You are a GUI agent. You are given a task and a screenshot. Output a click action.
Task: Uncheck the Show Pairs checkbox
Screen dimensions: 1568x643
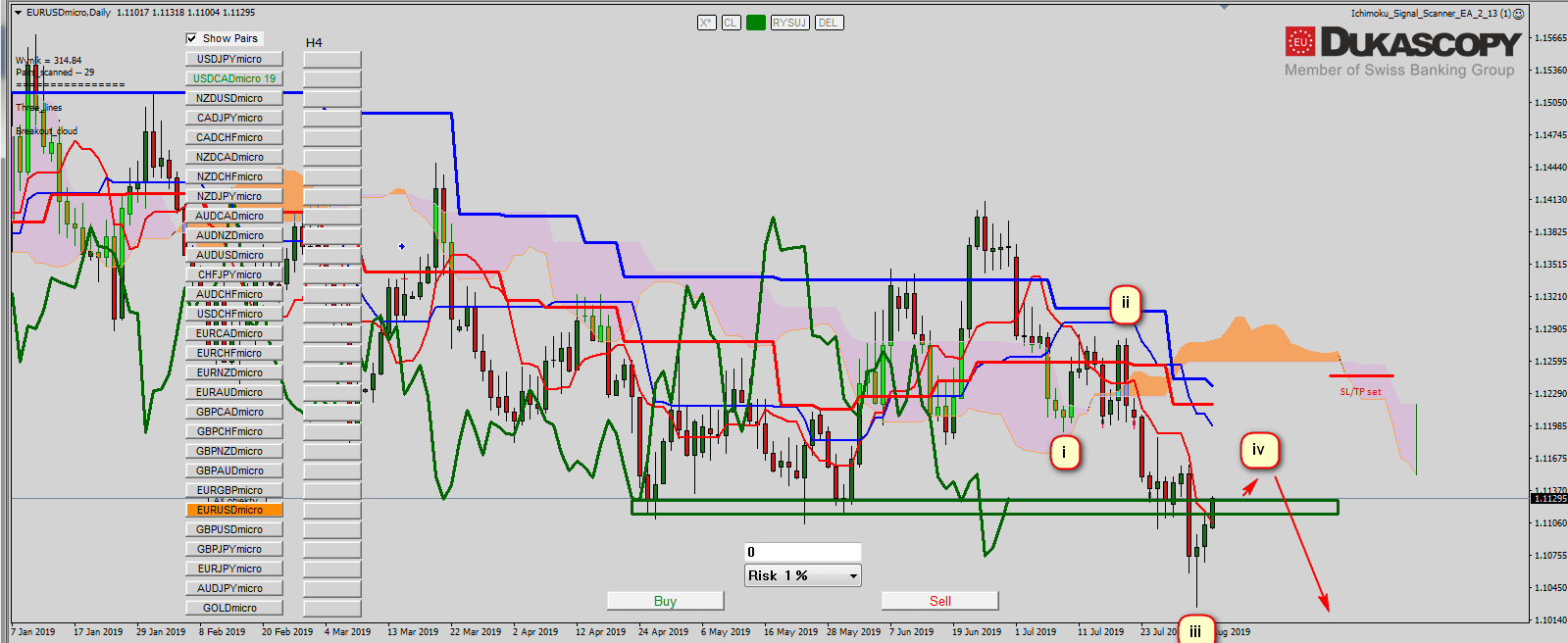point(192,39)
